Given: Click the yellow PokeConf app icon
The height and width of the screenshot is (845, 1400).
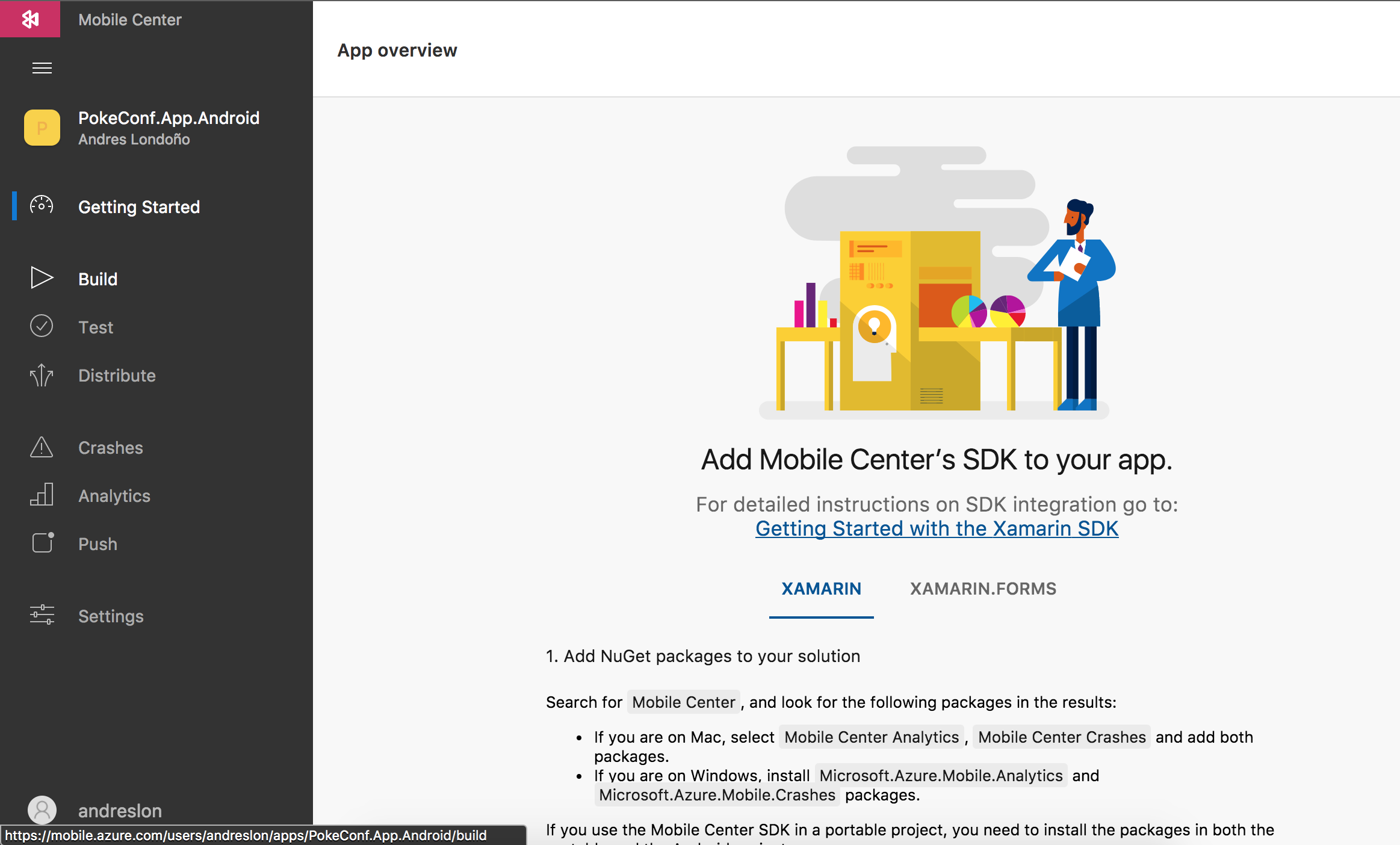Looking at the screenshot, I should click(x=42, y=128).
